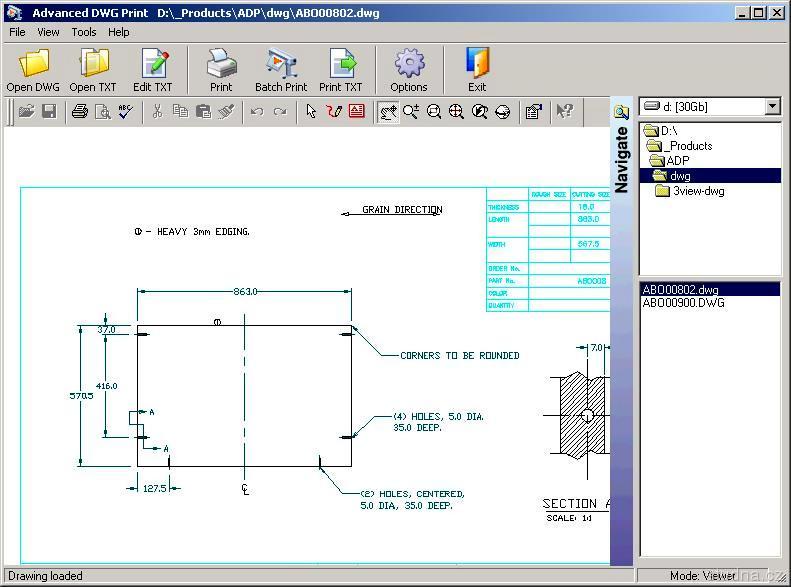Open the File menu
Screen dimensions: 791x587
tap(17, 32)
